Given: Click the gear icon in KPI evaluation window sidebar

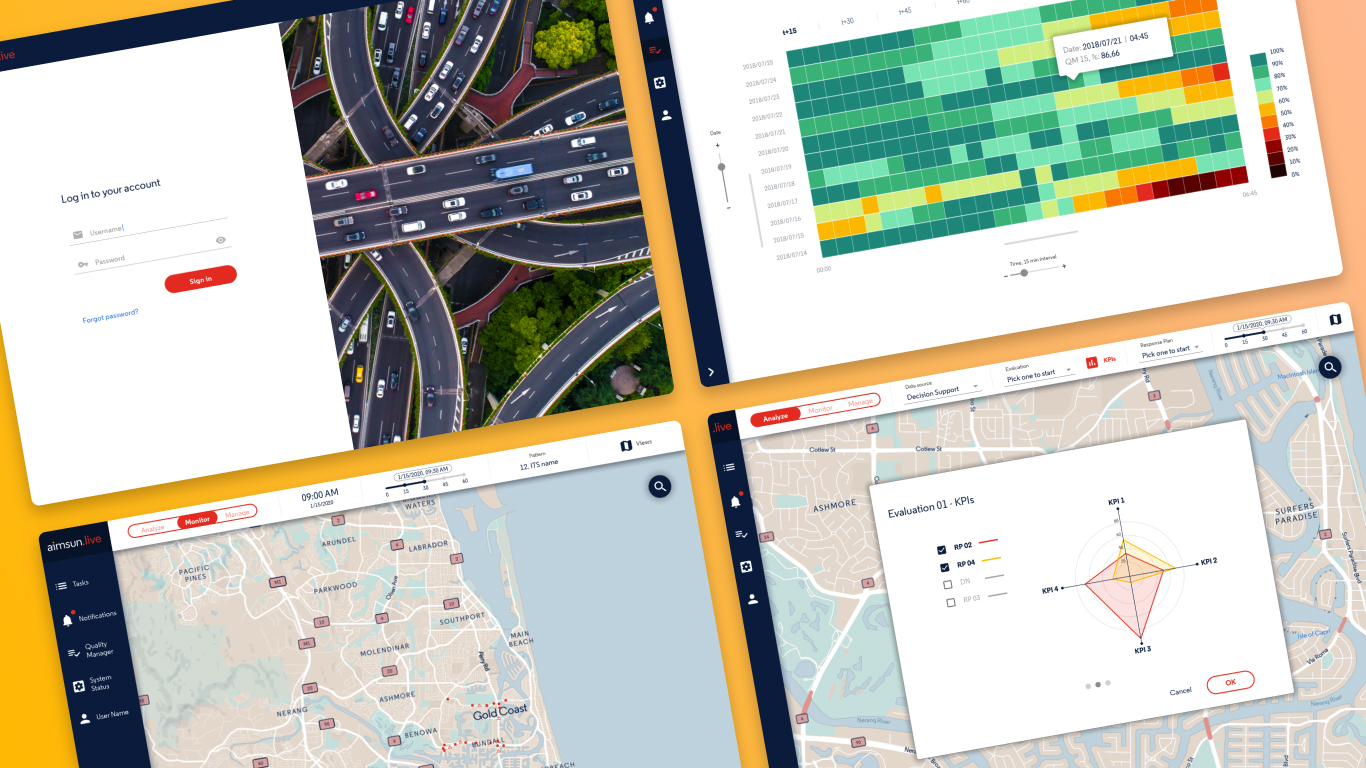Looking at the screenshot, I should coord(746,567).
